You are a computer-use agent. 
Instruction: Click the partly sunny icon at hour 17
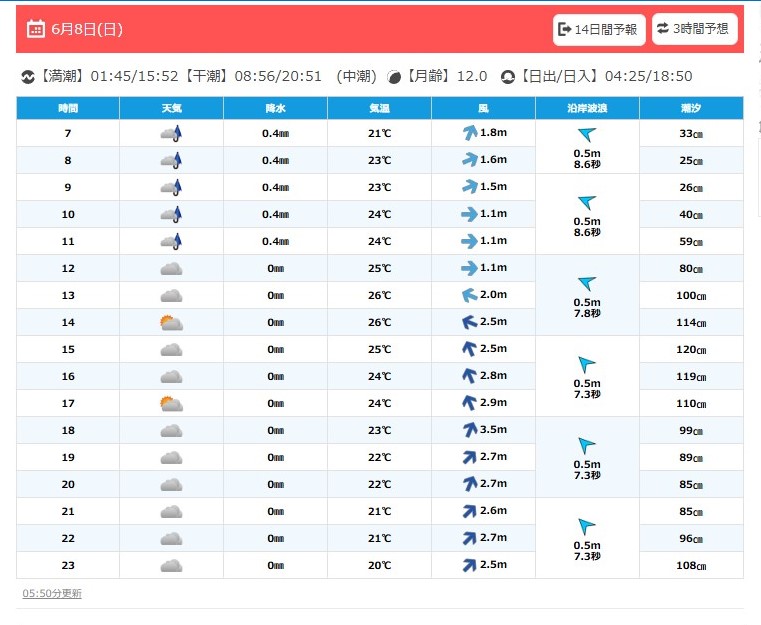[x=171, y=403]
